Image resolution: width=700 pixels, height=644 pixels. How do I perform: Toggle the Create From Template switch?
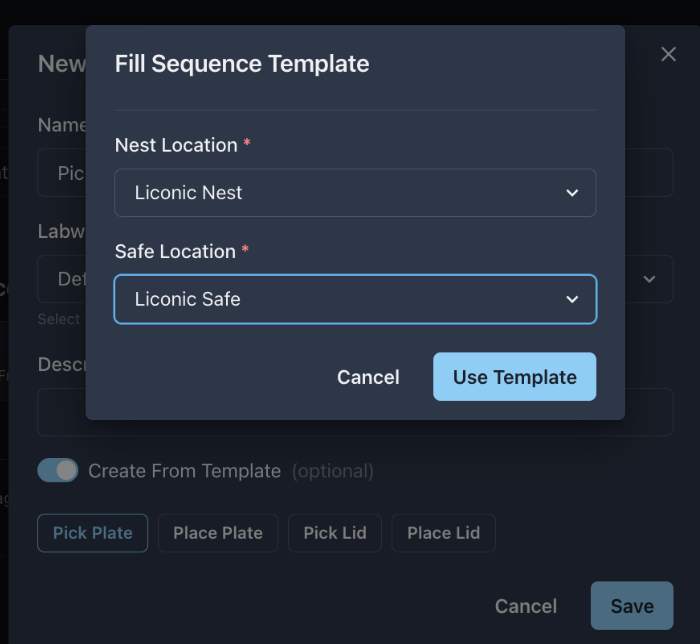58,470
